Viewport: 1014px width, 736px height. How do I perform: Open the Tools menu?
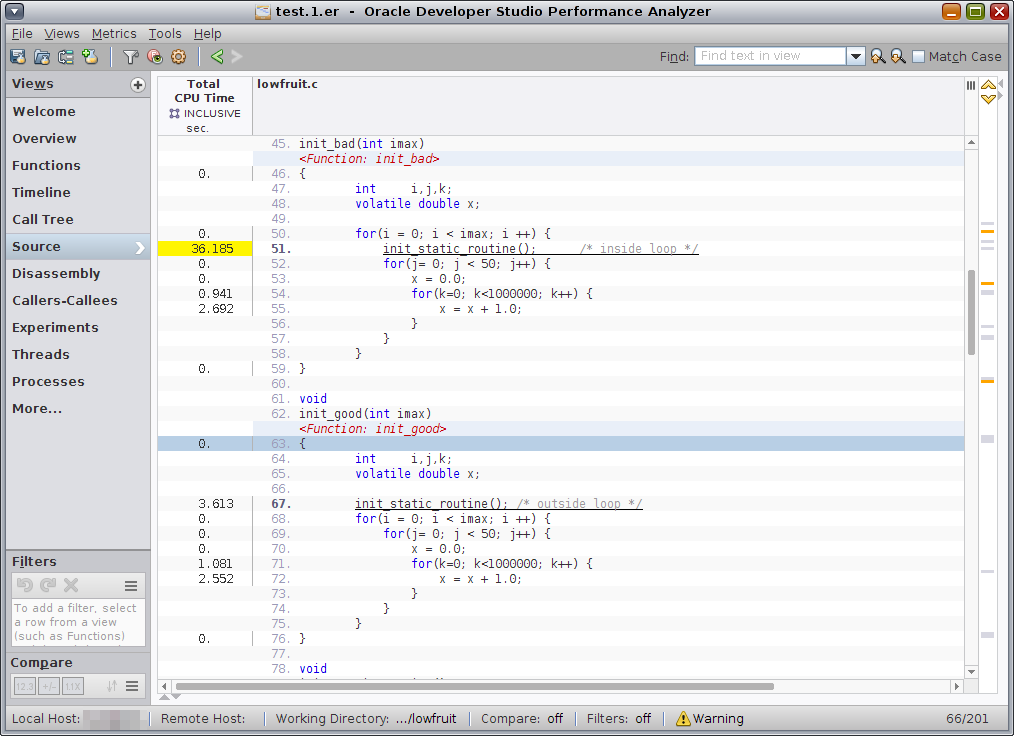[165, 34]
